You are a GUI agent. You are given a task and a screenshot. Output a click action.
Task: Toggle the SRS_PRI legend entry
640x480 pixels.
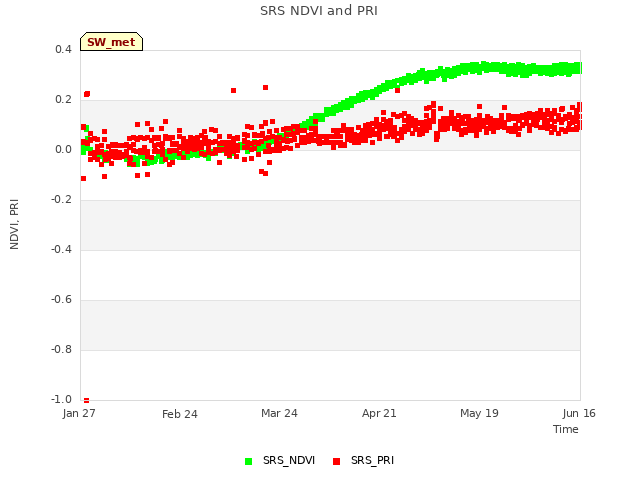pos(363,461)
